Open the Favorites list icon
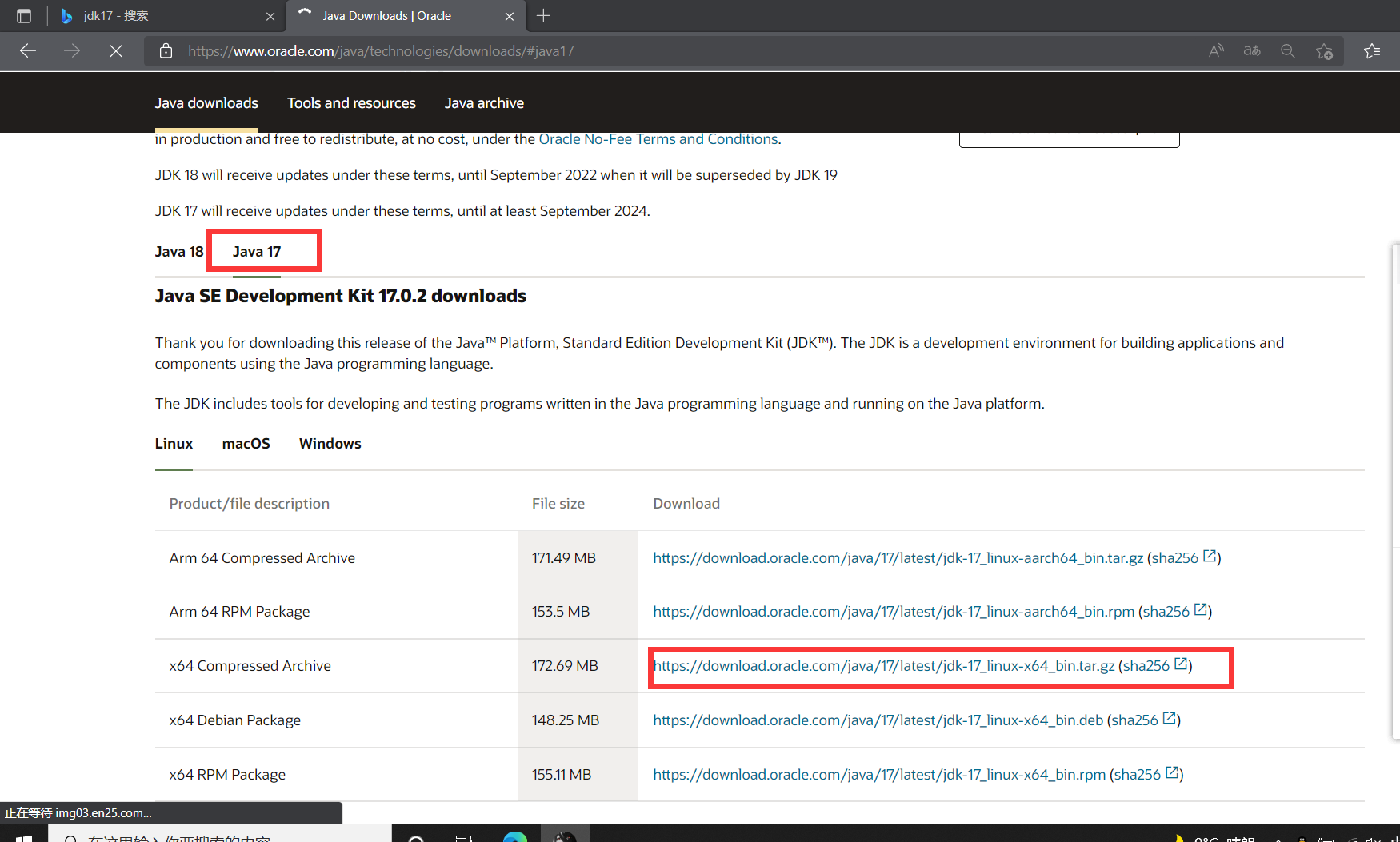This screenshot has height=842, width=1400. tap(1373, 50)
